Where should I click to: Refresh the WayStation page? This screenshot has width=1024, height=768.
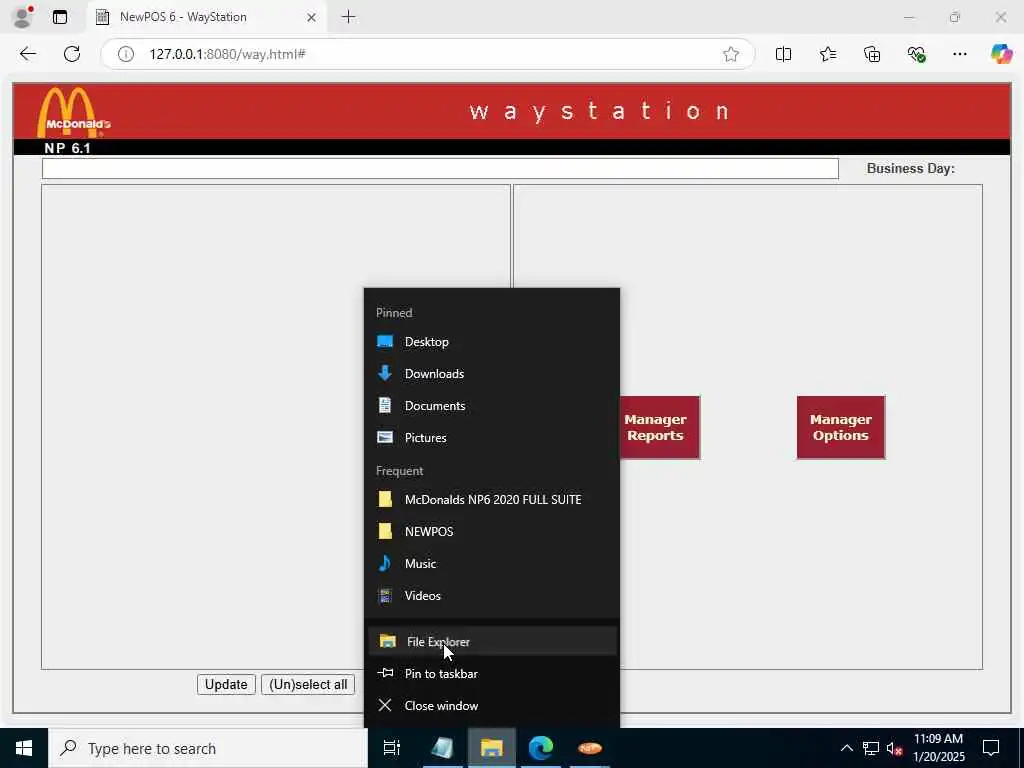[x=72, y=54]
